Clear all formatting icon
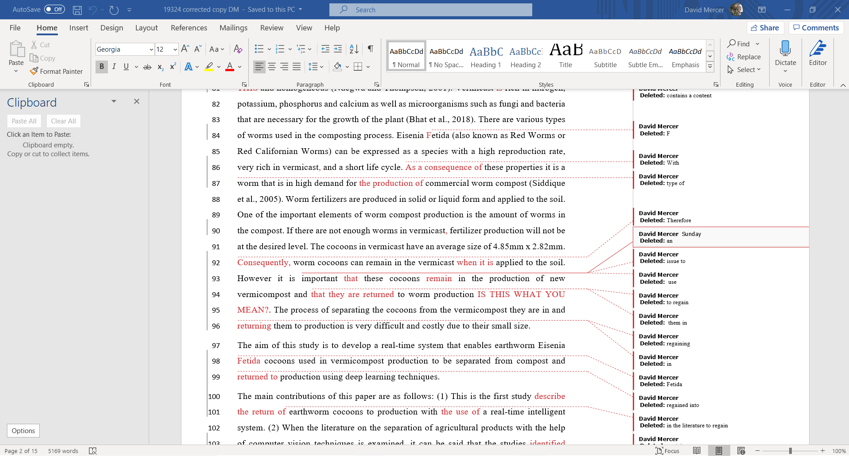The image size is (849, 456). (x=238, y=49)
